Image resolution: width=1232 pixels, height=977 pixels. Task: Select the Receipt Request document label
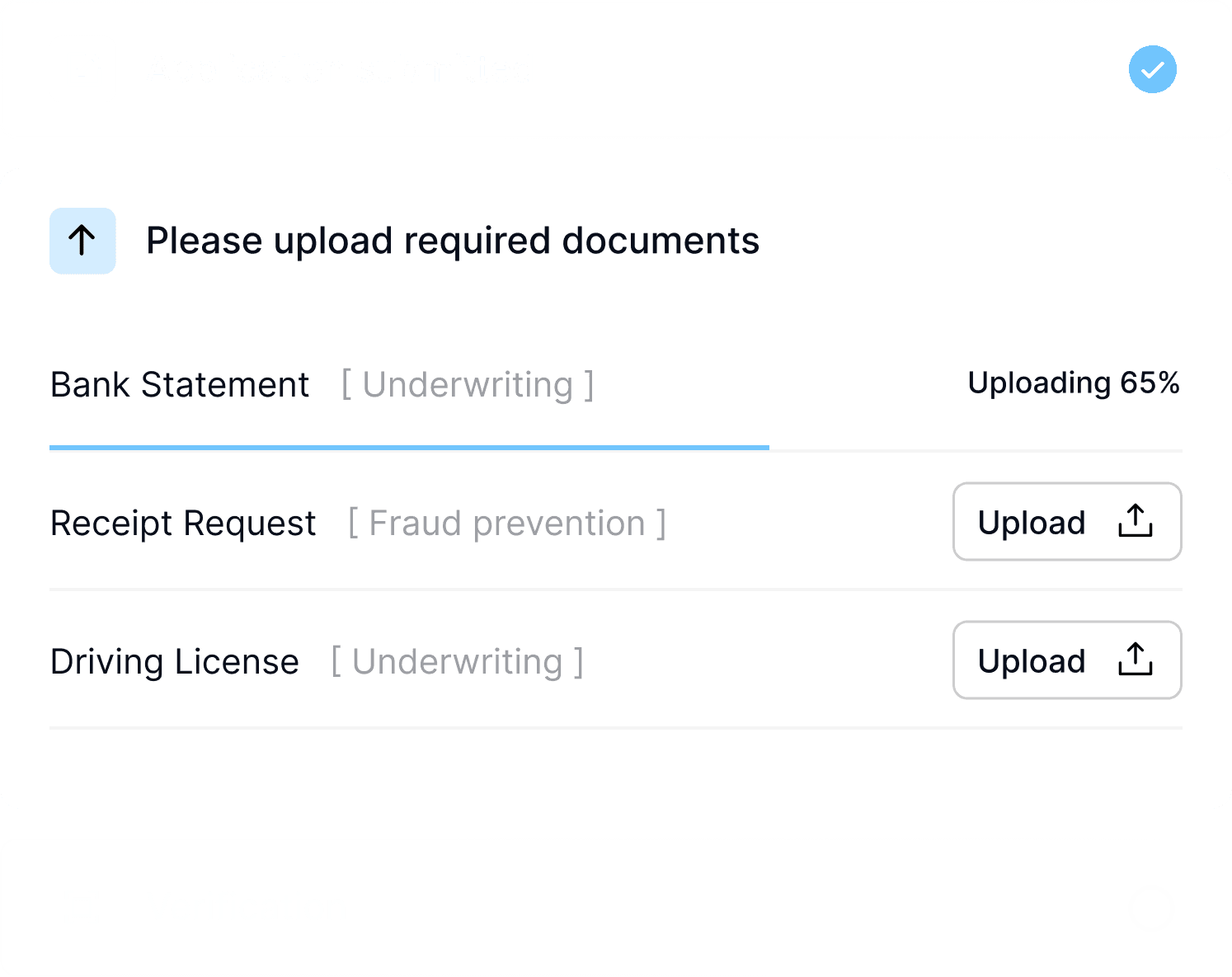click(183, 524)
